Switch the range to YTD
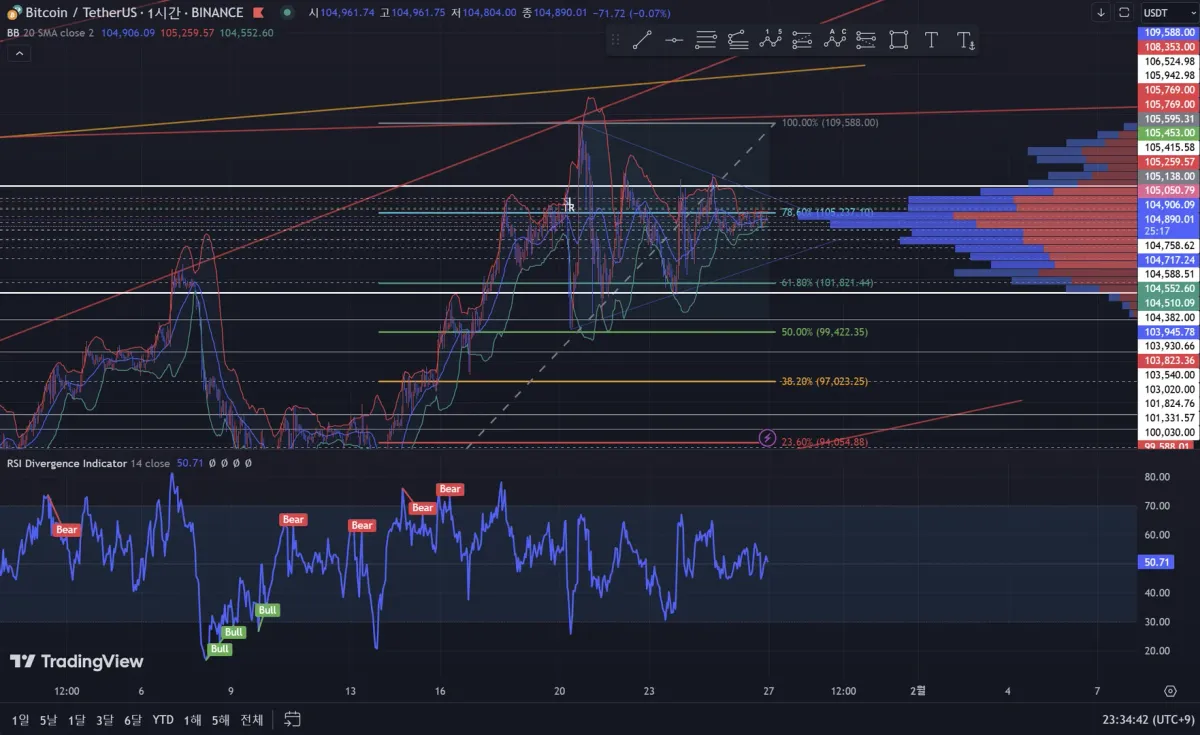The width and height of the screenshot is (1200, 735). coord(163,719)
